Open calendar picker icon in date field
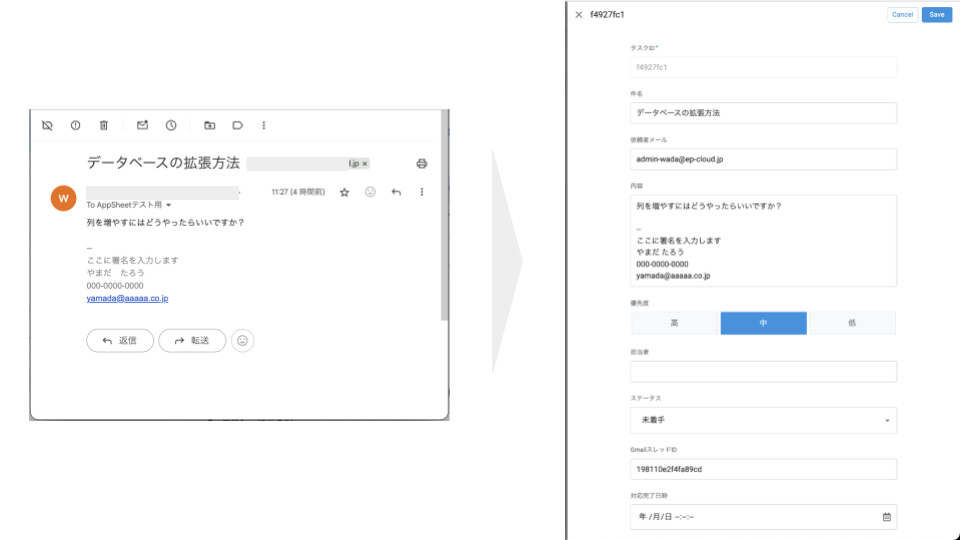Image resolution: width=960 pixels, height=540 pixels. (x=887, y=517)
